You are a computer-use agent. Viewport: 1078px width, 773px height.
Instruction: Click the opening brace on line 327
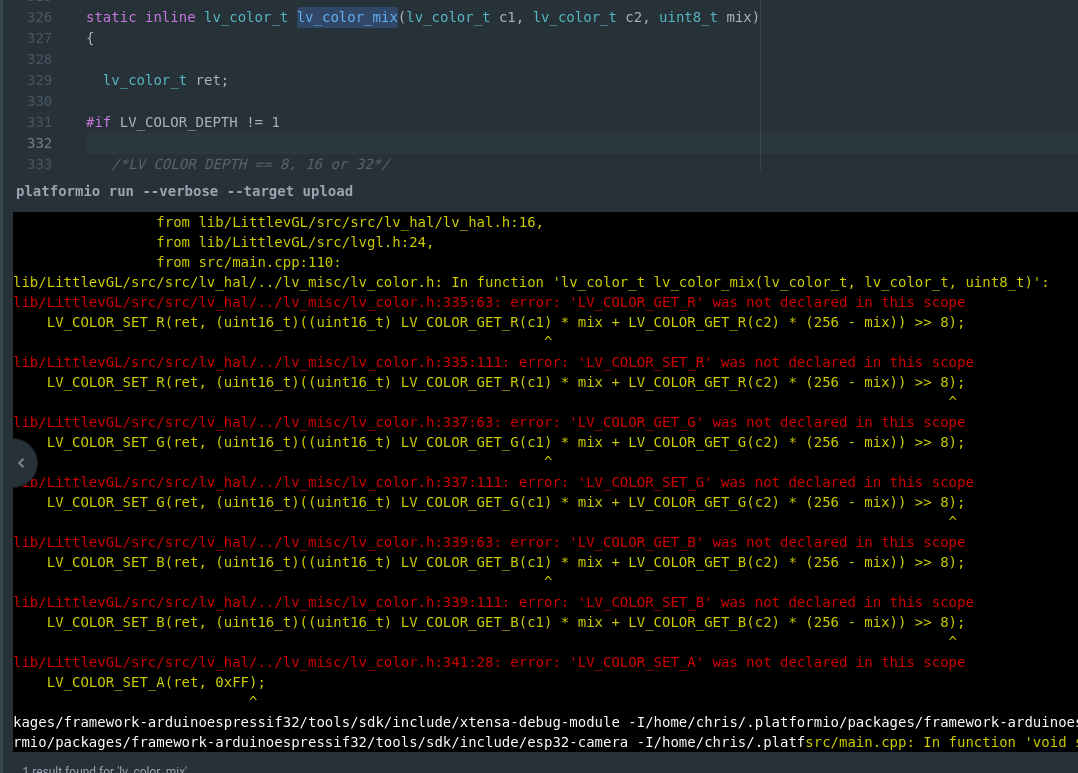[x=90, y=39]
